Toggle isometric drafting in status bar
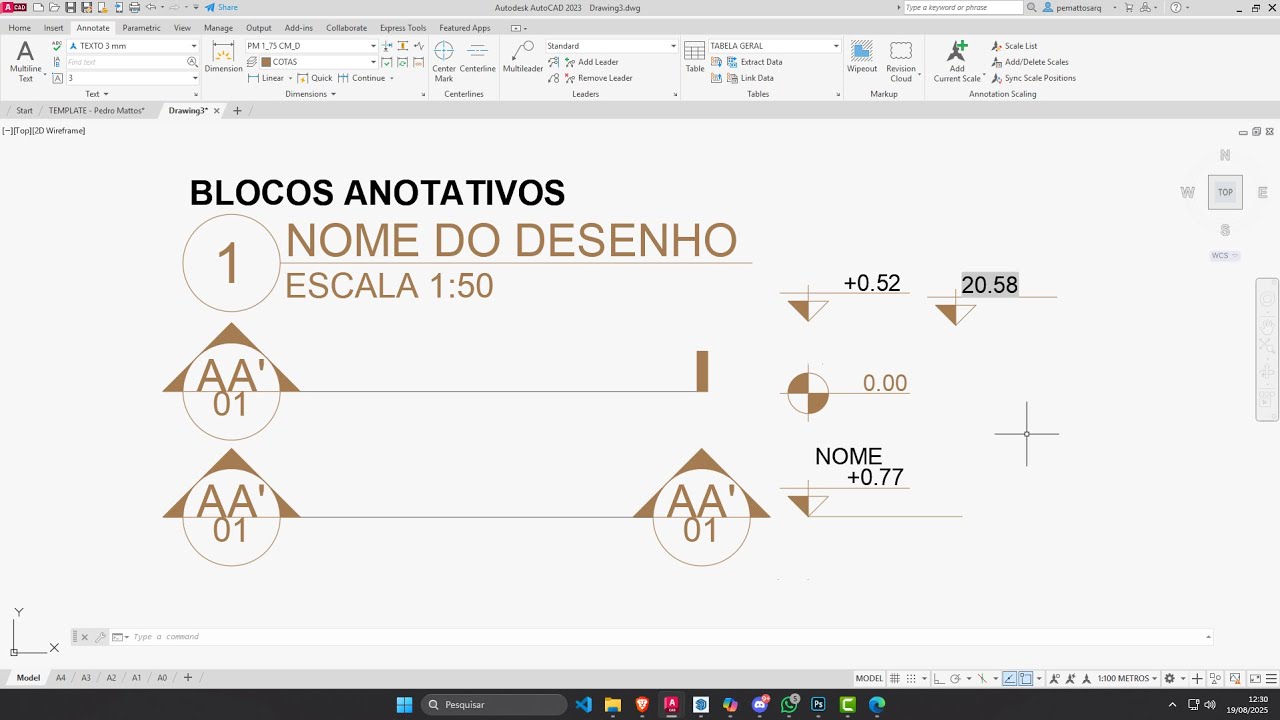1280x720 pixels. pos(982,678)
